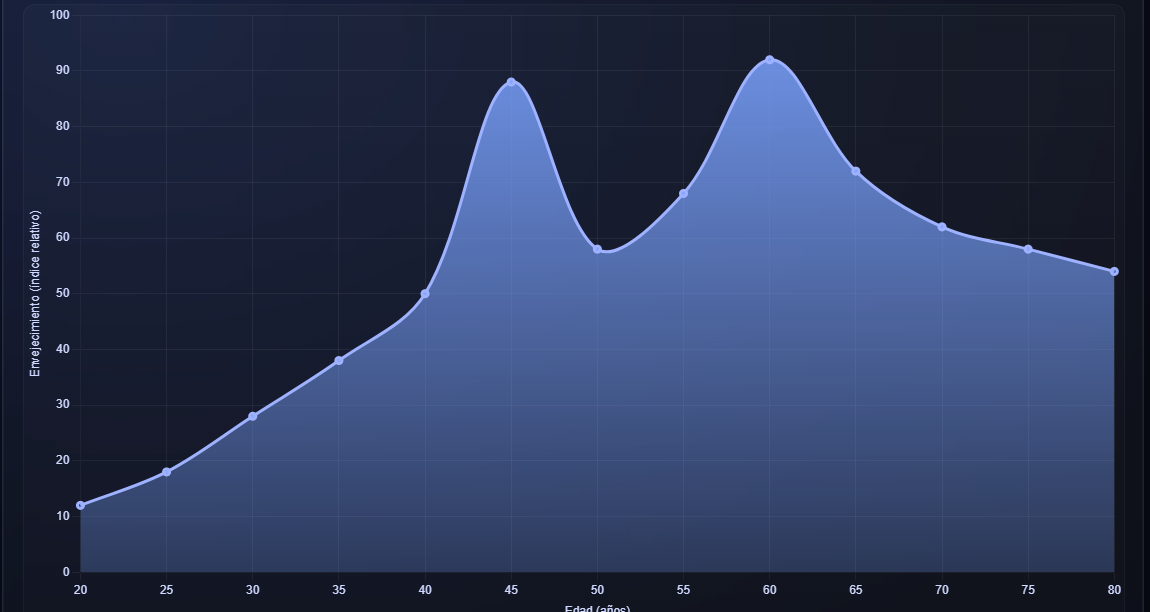Select the data marker at age 35

pyautogui.click(x=339, y=360)
